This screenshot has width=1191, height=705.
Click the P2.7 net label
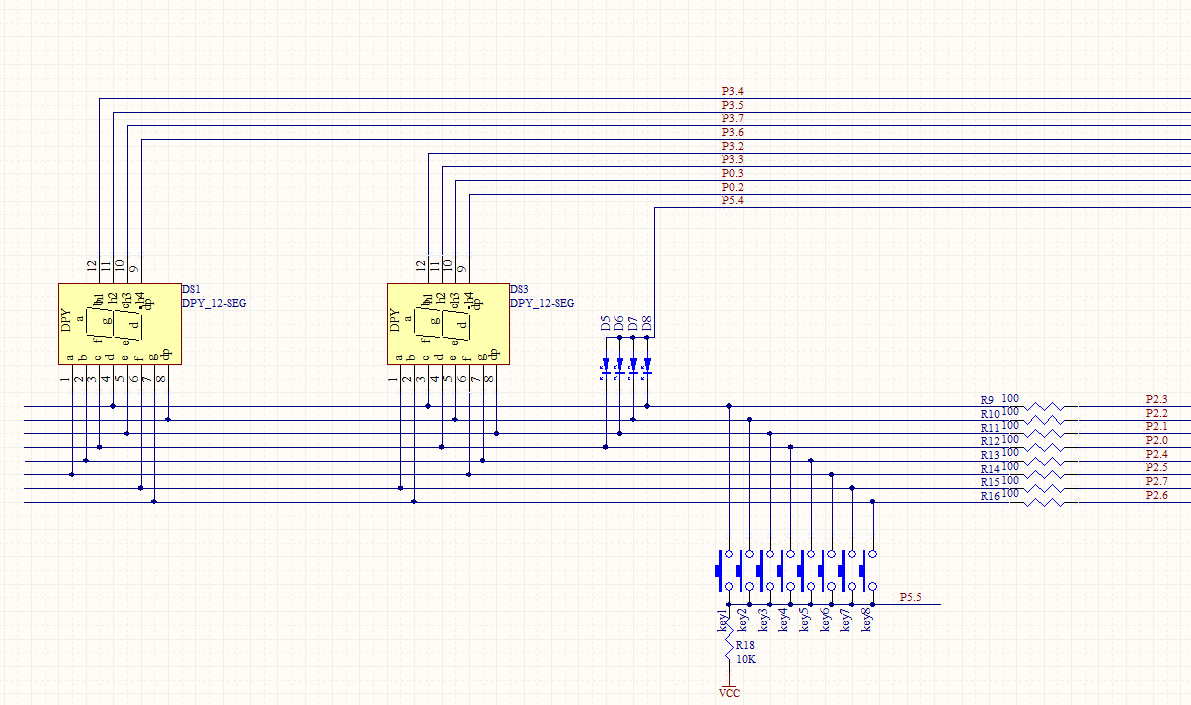(x=1157, y=481)
